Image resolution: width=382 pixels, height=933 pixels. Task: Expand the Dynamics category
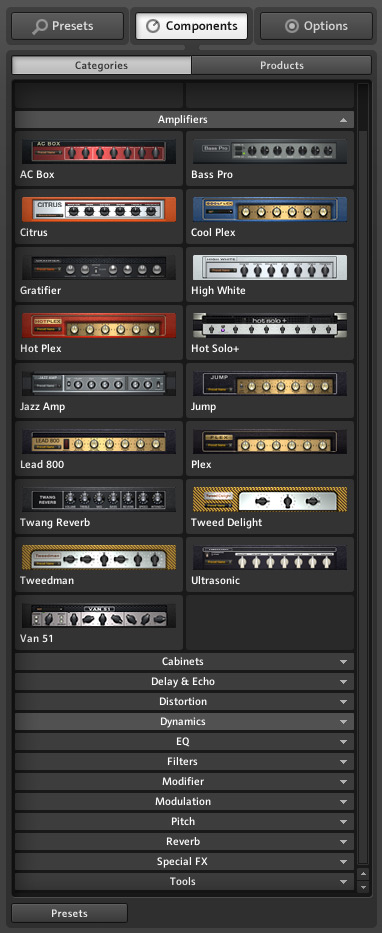[x=184, y=722]
